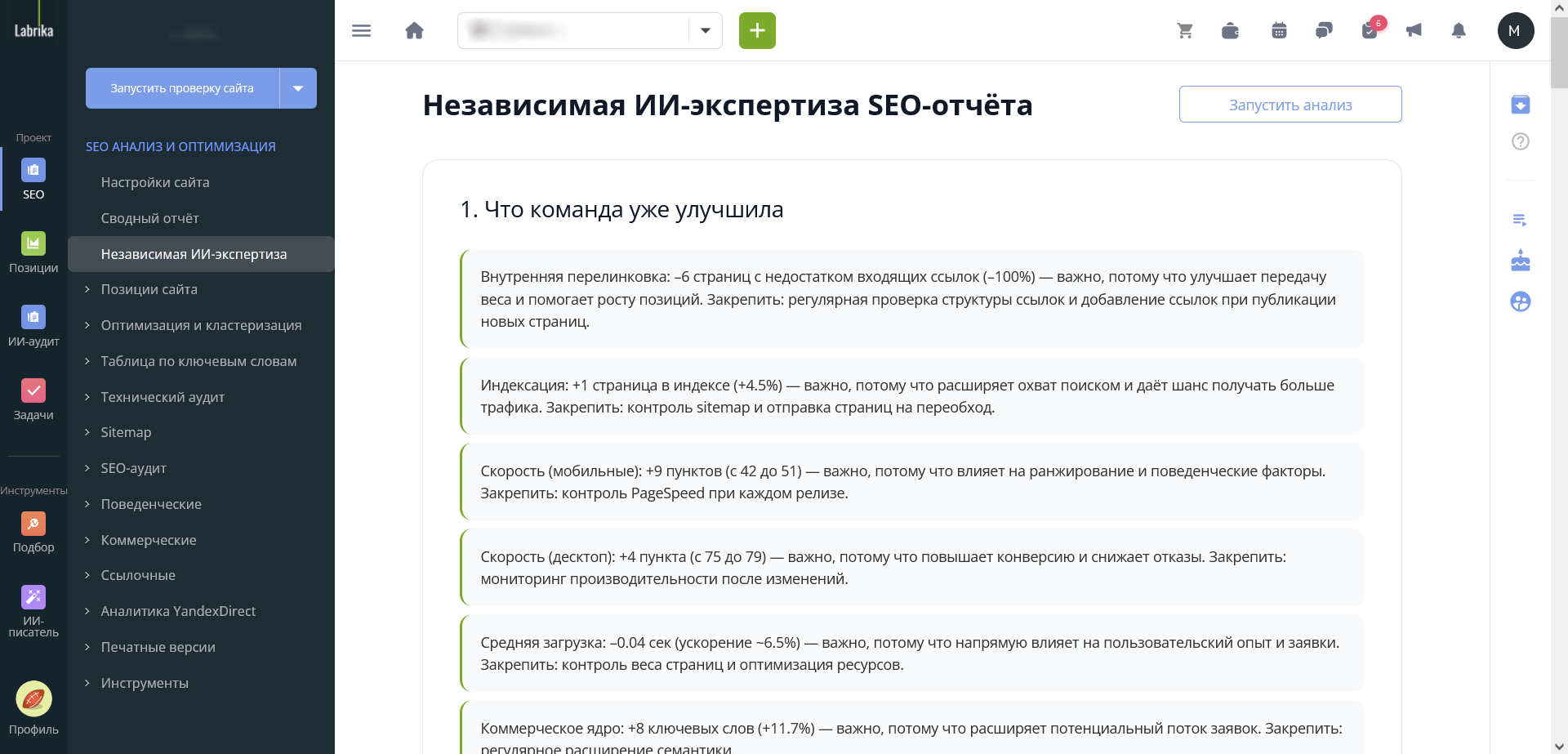Click the green plus add button

coord(757,31)
